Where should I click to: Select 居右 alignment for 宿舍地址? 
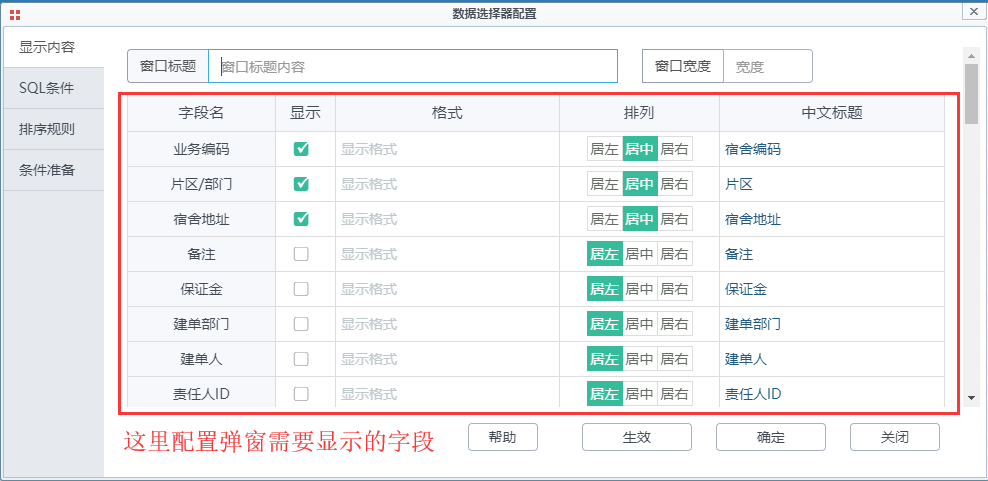[674, 219]
